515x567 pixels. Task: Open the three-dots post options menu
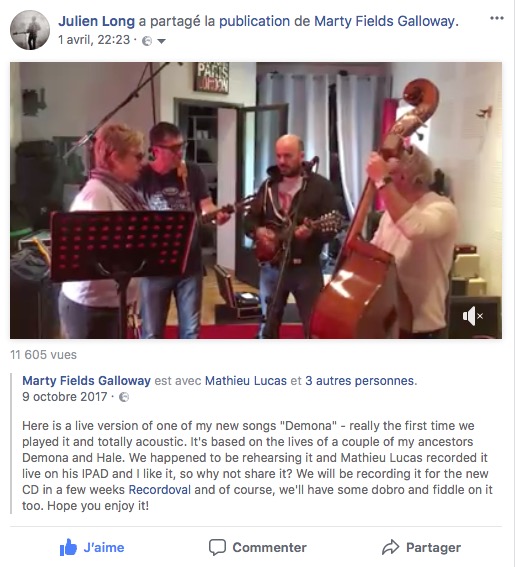pyautogui.click(x=497, y=18)
